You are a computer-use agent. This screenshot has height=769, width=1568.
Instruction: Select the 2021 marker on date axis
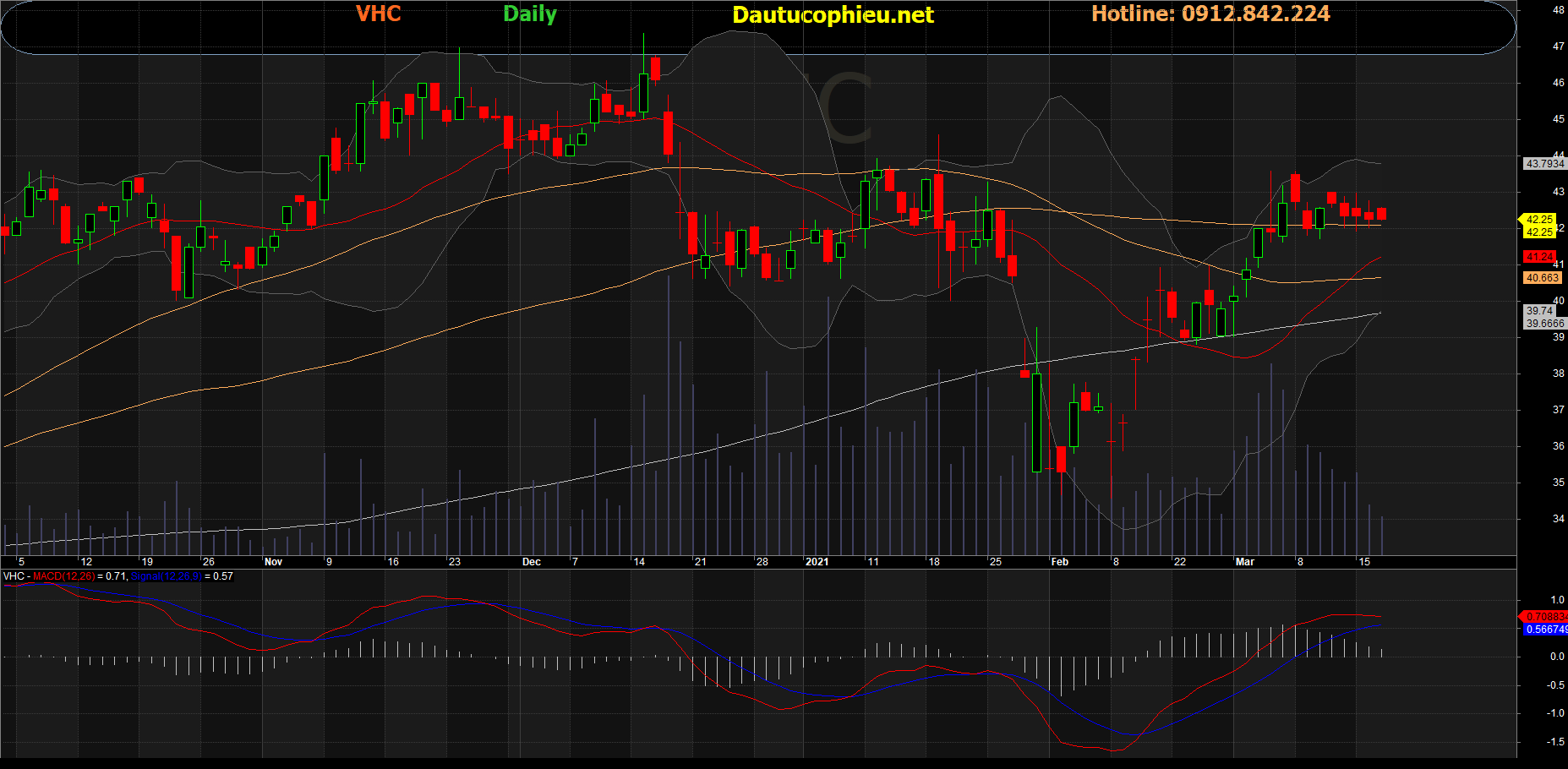coord(817,562)
